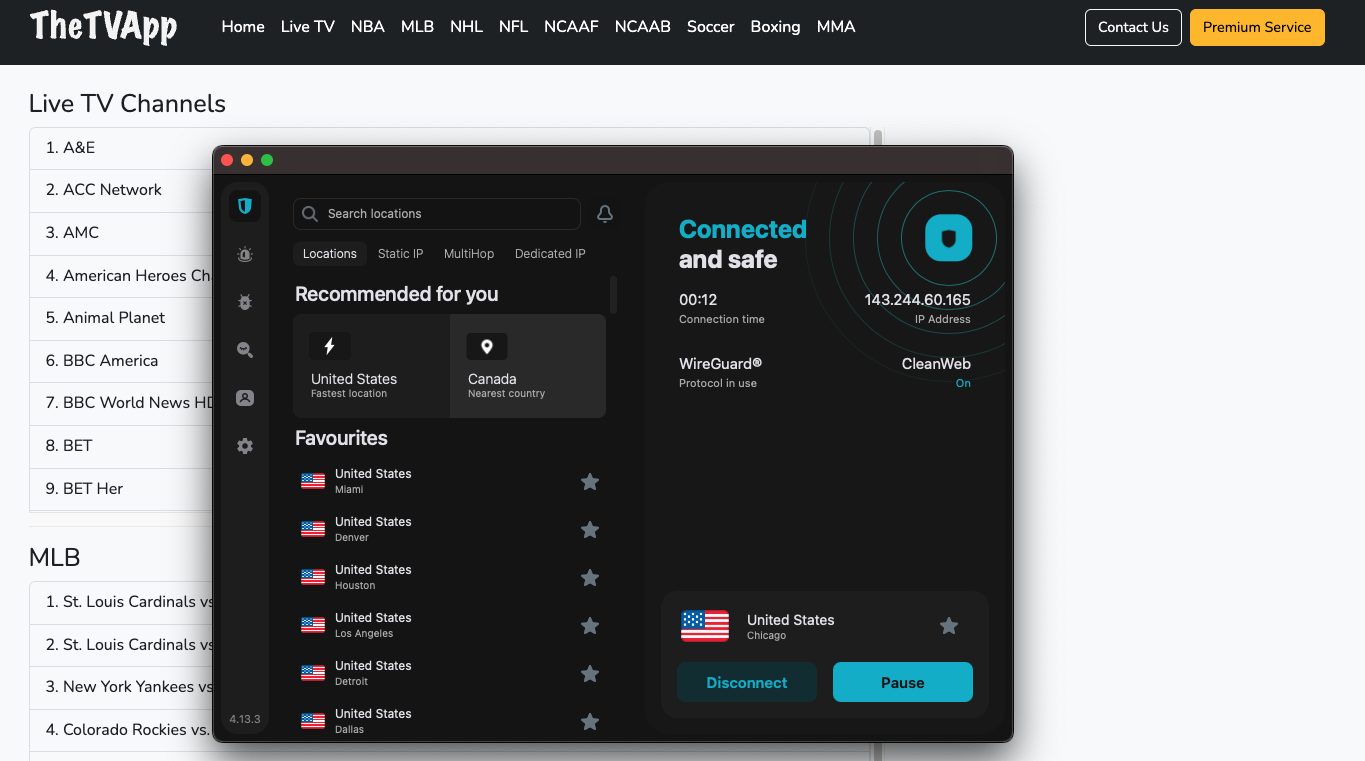Open notifications via the bell icon

[604, 213]
